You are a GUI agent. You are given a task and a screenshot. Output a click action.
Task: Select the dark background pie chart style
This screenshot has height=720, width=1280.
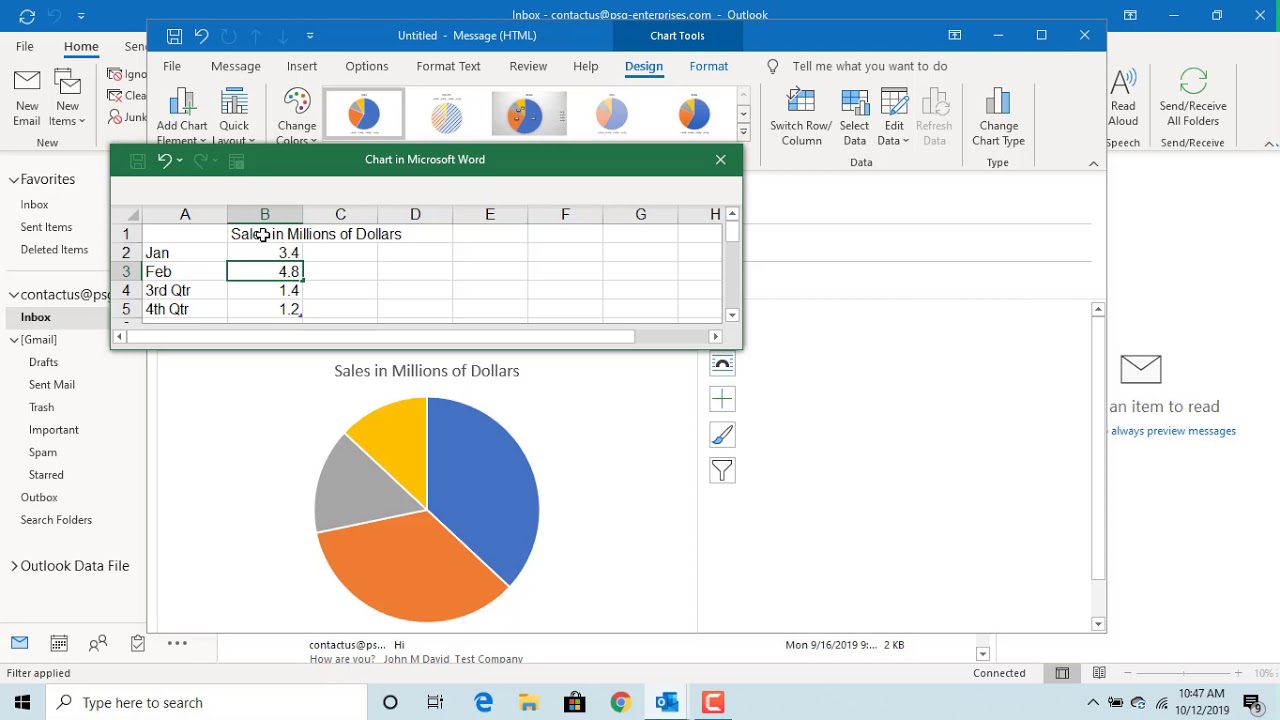[x=528, y=114]
